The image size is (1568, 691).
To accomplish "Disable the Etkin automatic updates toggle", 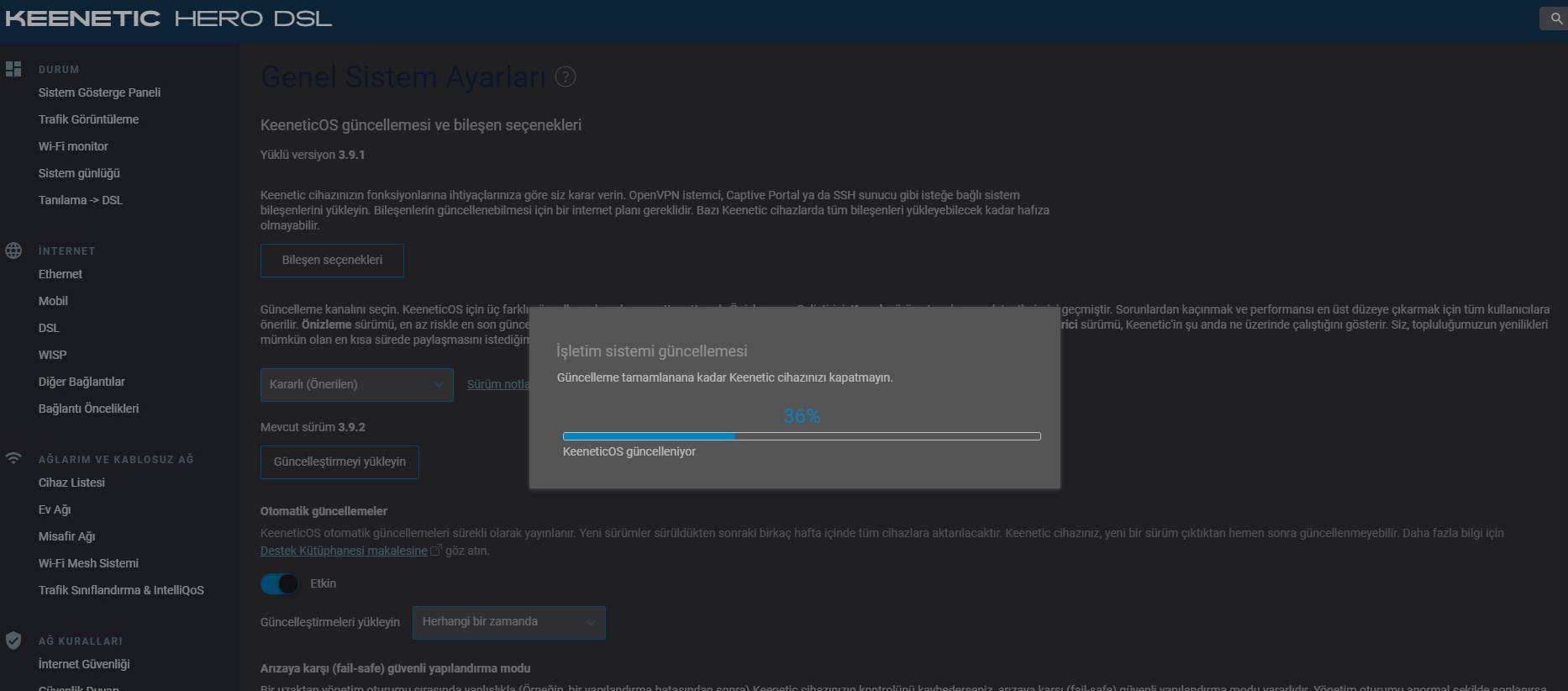I will pos(279,583).
